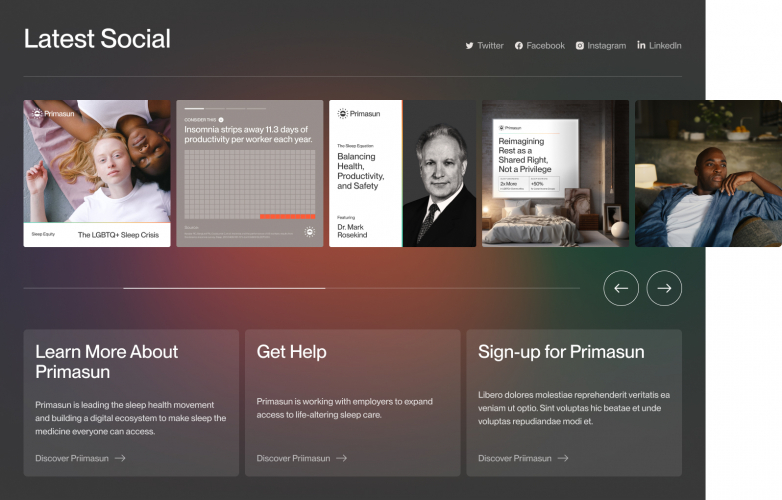The width and height of the screenshot is (782, 500).
Task: Click arrow icon in Sign-up card
Action: (563, 458)
